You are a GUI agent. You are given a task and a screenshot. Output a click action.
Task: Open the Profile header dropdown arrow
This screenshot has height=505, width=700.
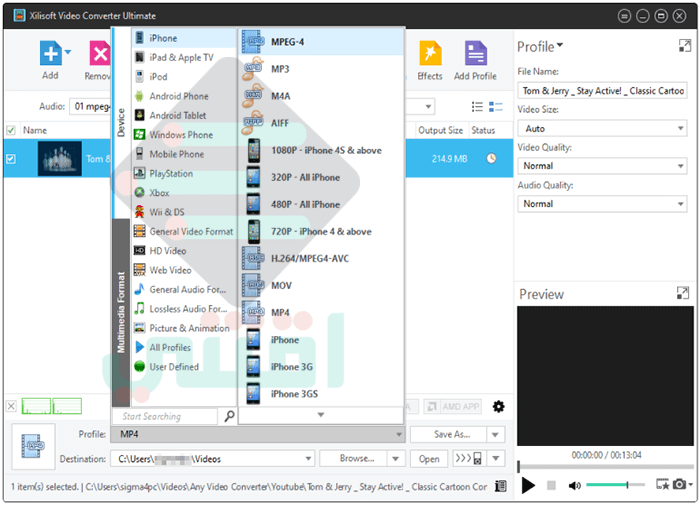click(x=560, y=45)
